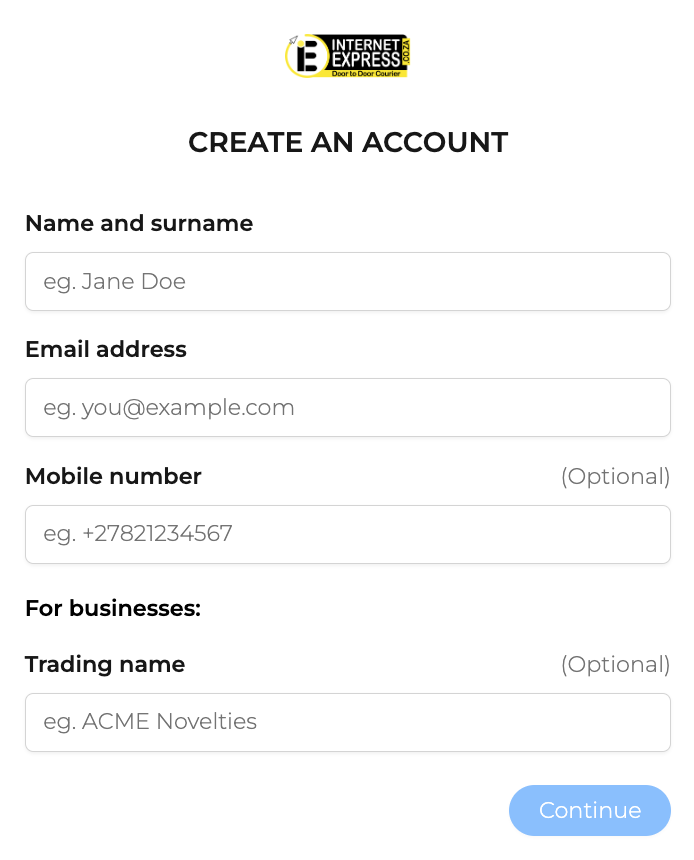The width and height of the screenshot is (694, 860).
Task: Focus the Name and surname field
Action: click(348, 281)
